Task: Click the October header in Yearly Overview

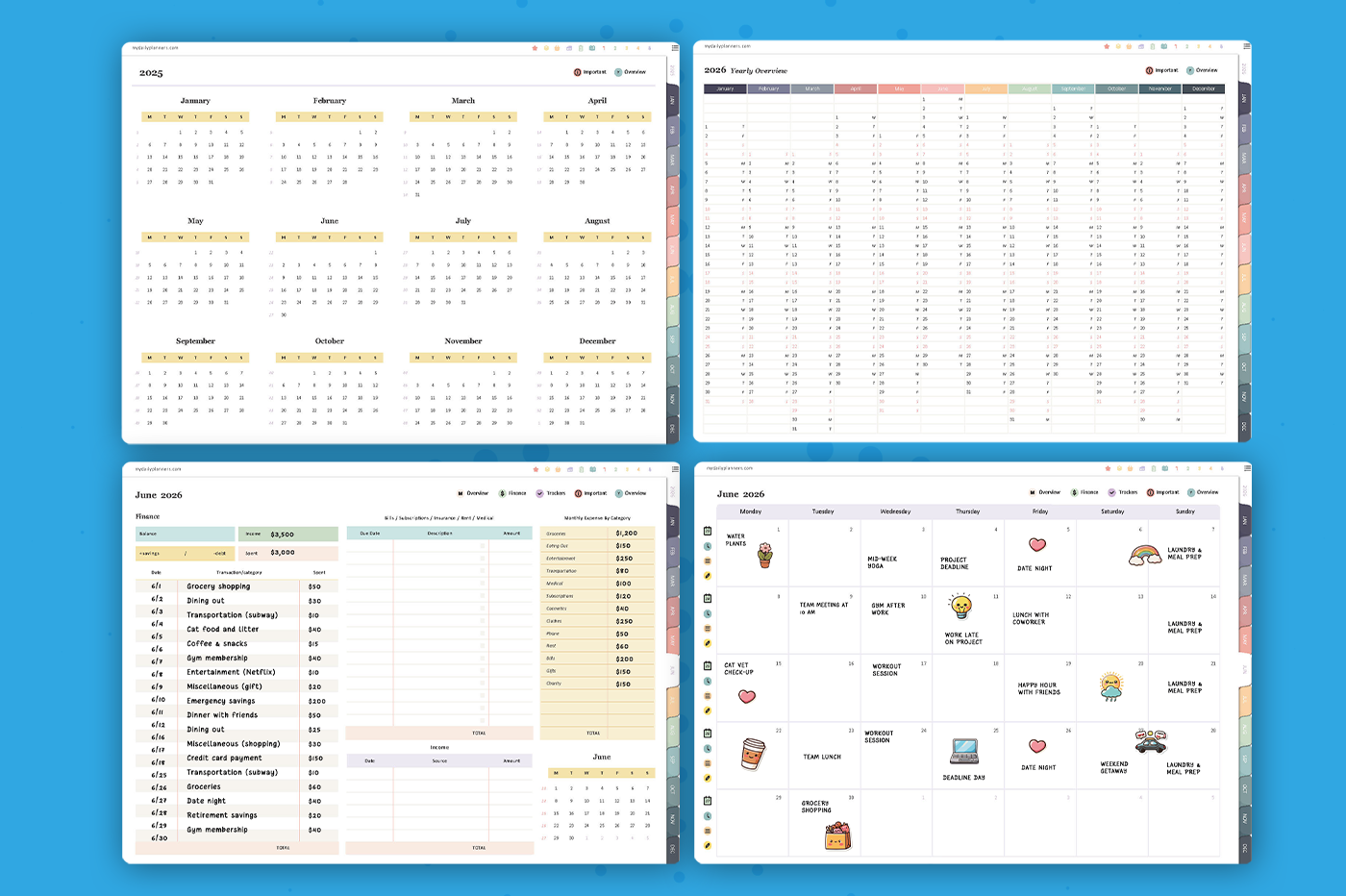Action: coord(1116,88)
